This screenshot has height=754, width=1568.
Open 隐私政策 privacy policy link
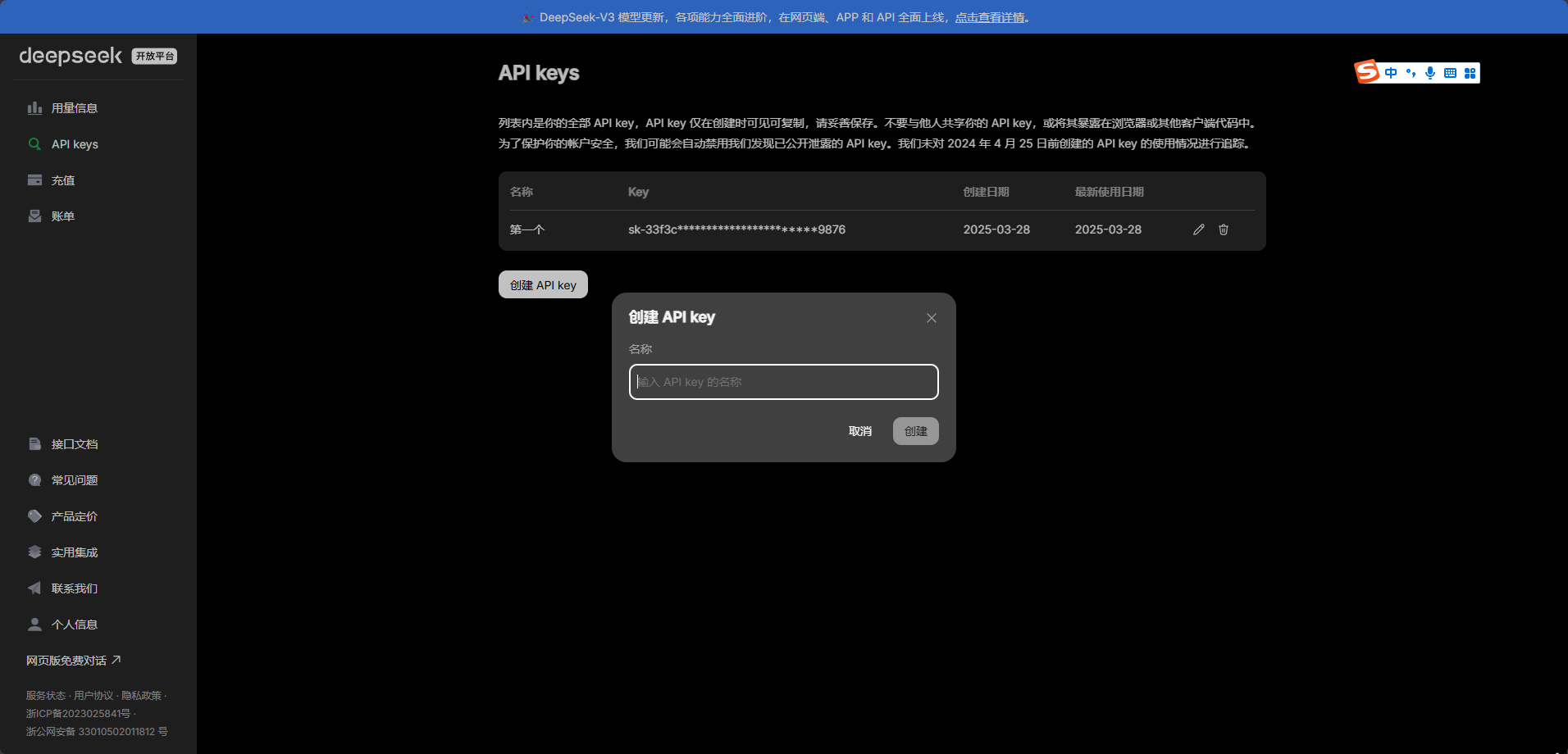pyautogui.click(x=142, y=696)
